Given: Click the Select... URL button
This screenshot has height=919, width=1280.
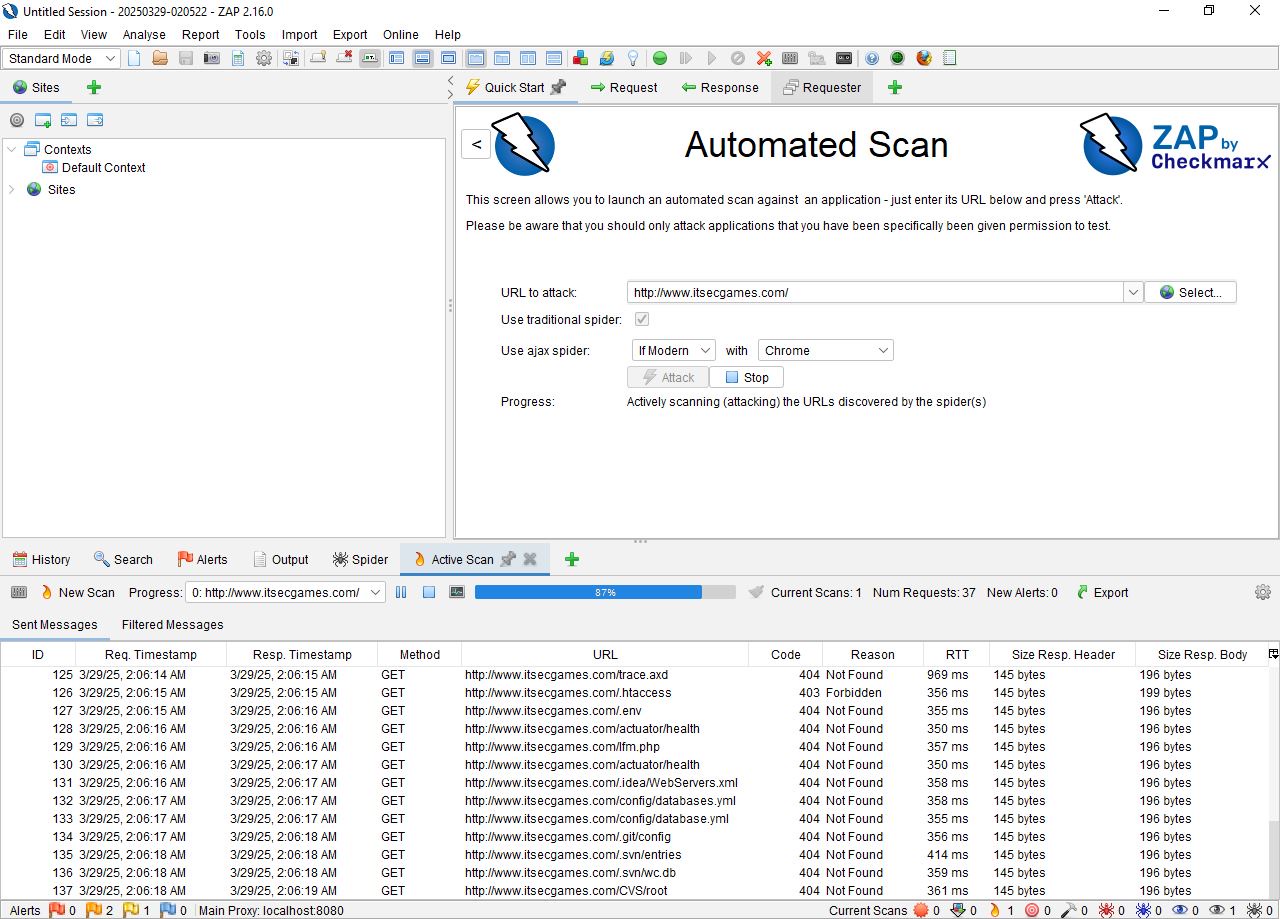Looking at the screenshot, I should (x=1190, y=292).
